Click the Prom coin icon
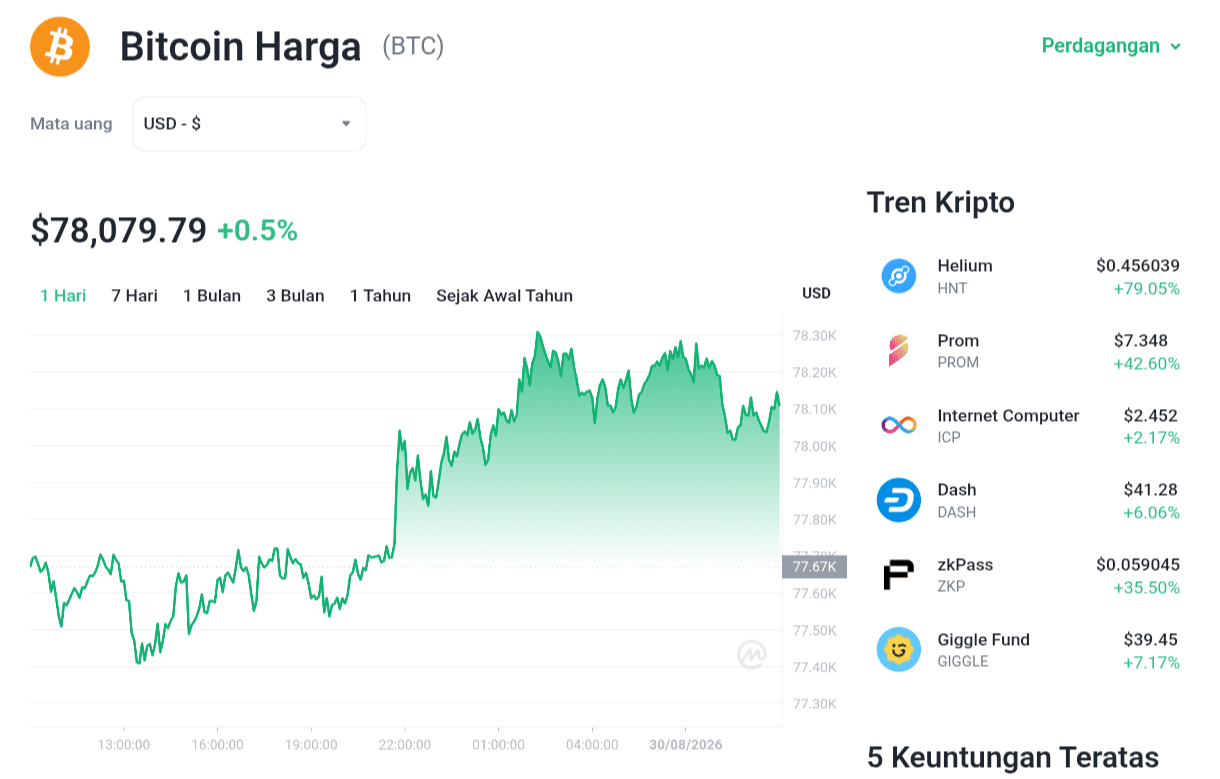The image size is (1220, 779). 899,351
